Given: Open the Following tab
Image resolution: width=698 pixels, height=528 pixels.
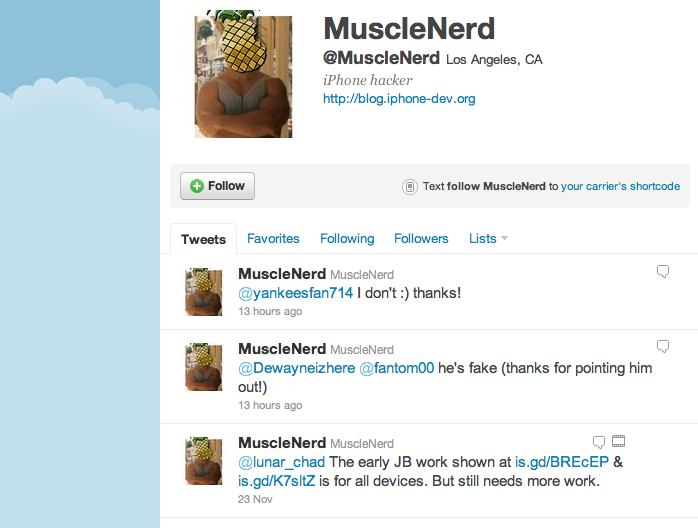Looking at the screenshot, I should point(347,239).
